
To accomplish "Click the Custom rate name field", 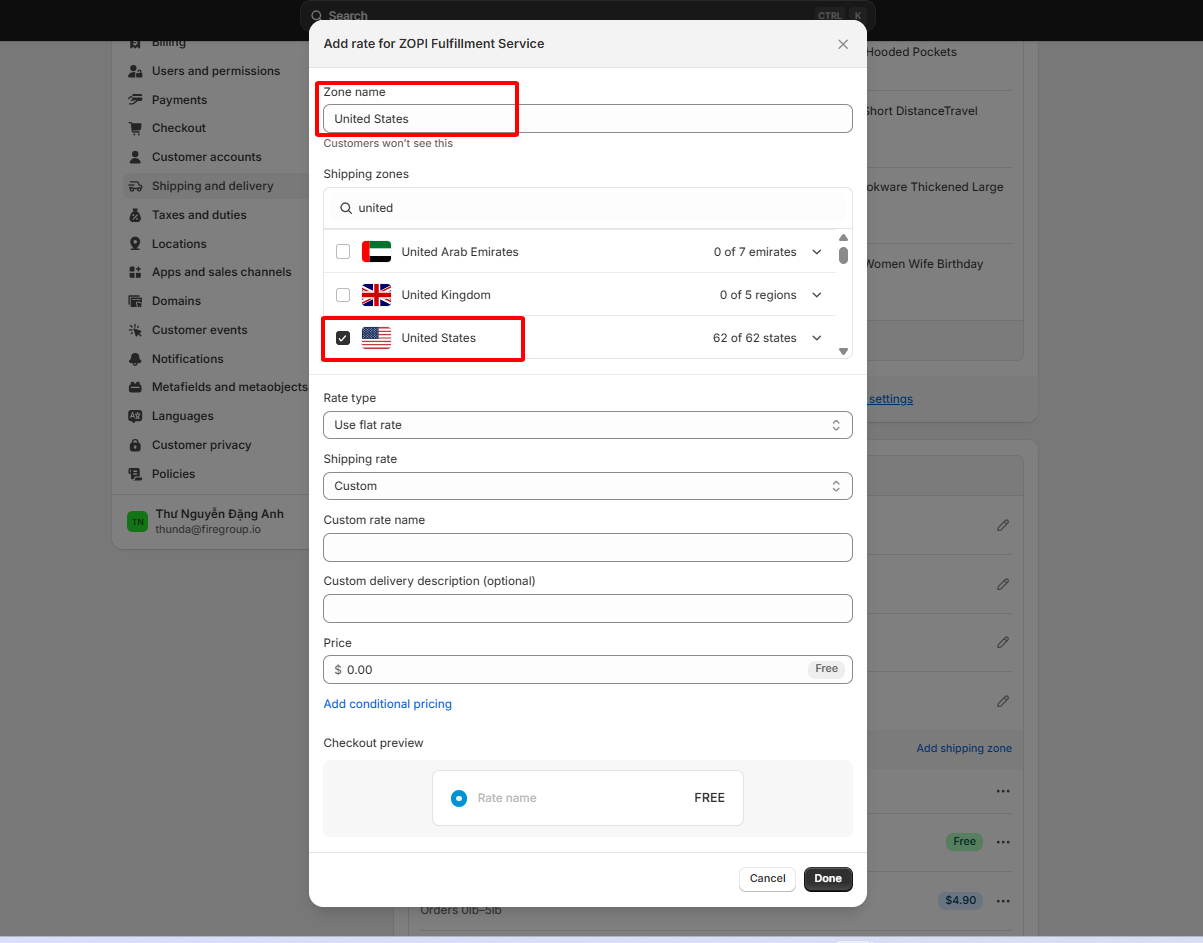I will click(587, 547).
